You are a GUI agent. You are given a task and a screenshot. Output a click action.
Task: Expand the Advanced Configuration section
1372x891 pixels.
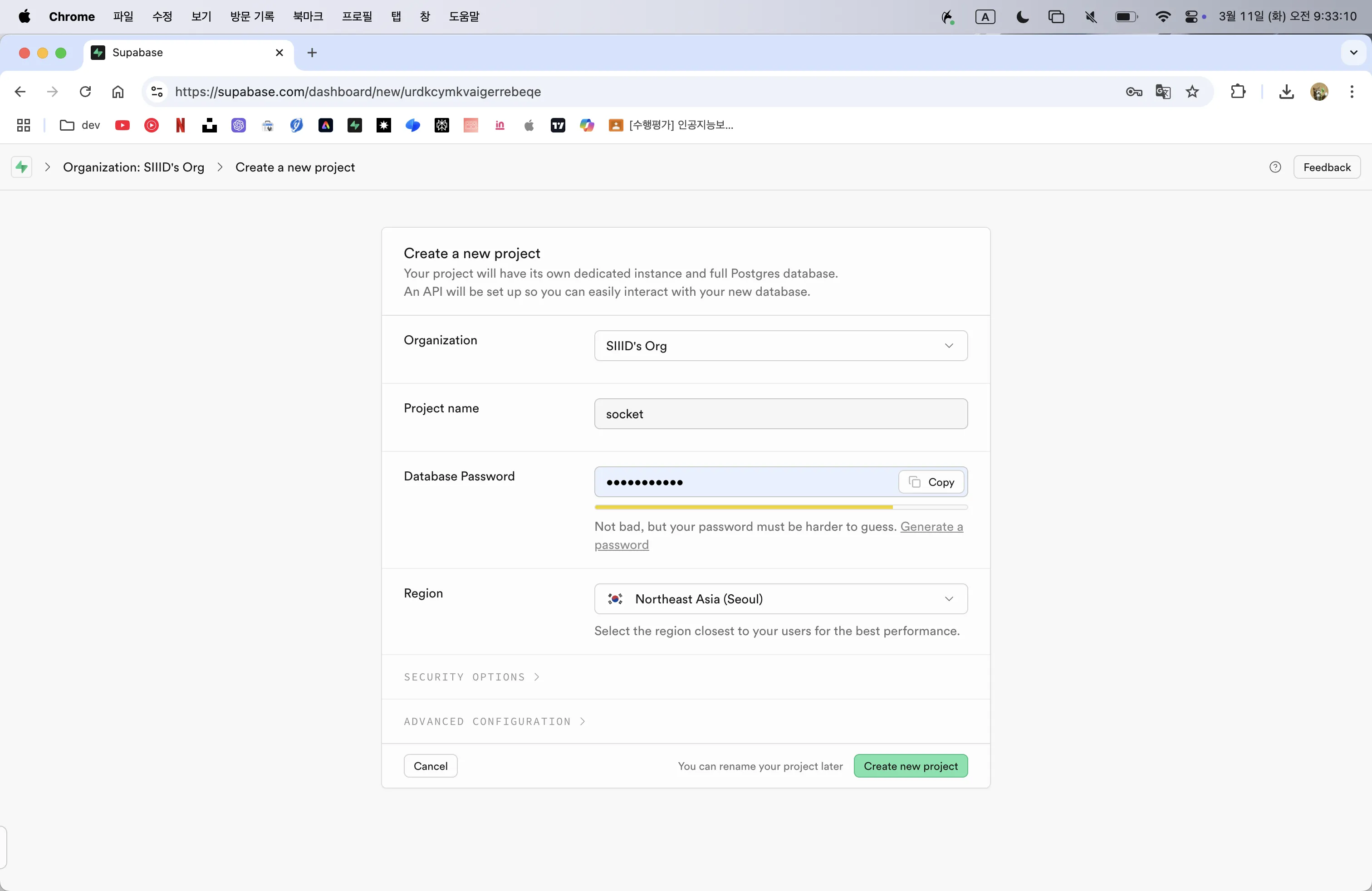point(494,722)
